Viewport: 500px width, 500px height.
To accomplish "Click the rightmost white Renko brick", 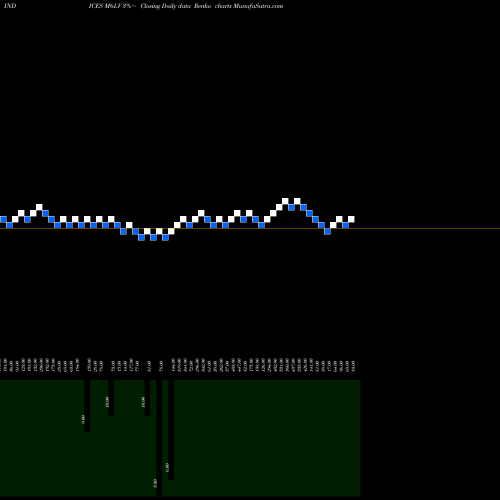I will click(x=351, y=219).
